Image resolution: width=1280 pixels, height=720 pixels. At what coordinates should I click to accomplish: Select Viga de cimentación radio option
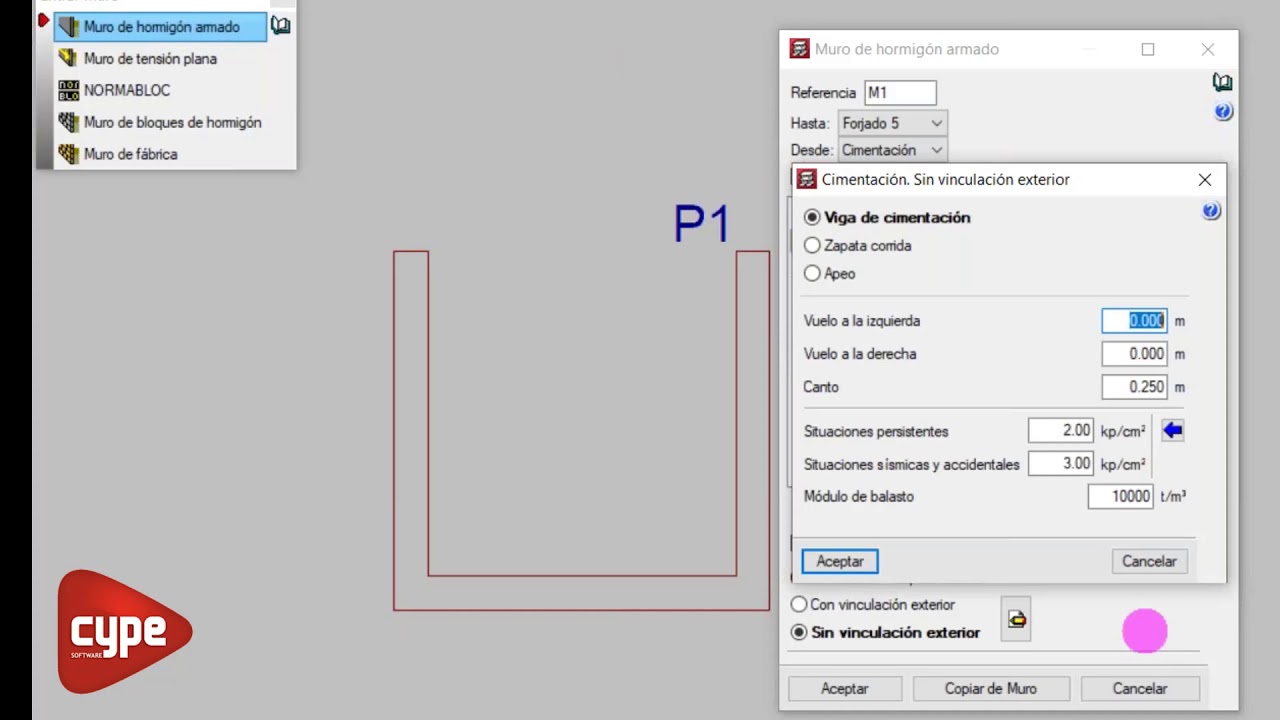tap(812, 217)
